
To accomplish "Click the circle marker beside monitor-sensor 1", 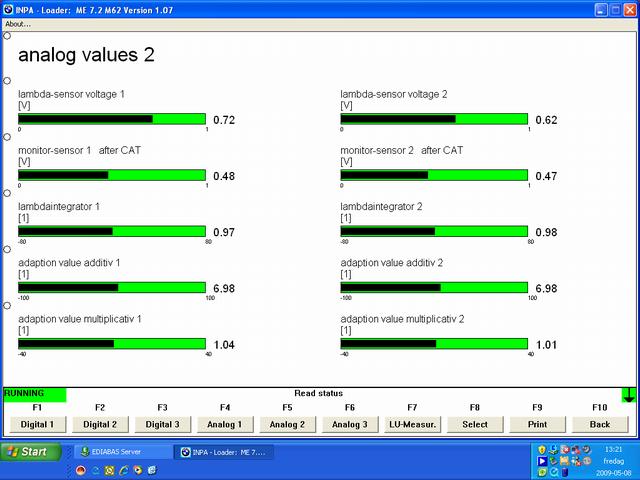I will click(7, 137).
